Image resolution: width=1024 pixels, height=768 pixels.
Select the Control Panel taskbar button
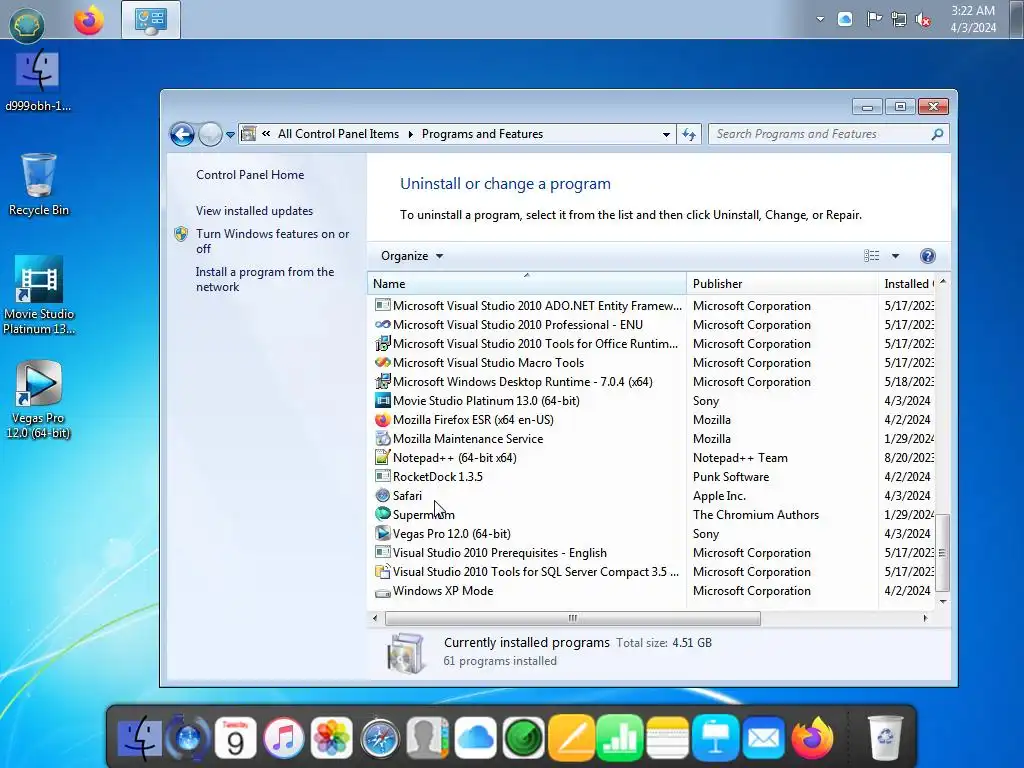(151, 20)
